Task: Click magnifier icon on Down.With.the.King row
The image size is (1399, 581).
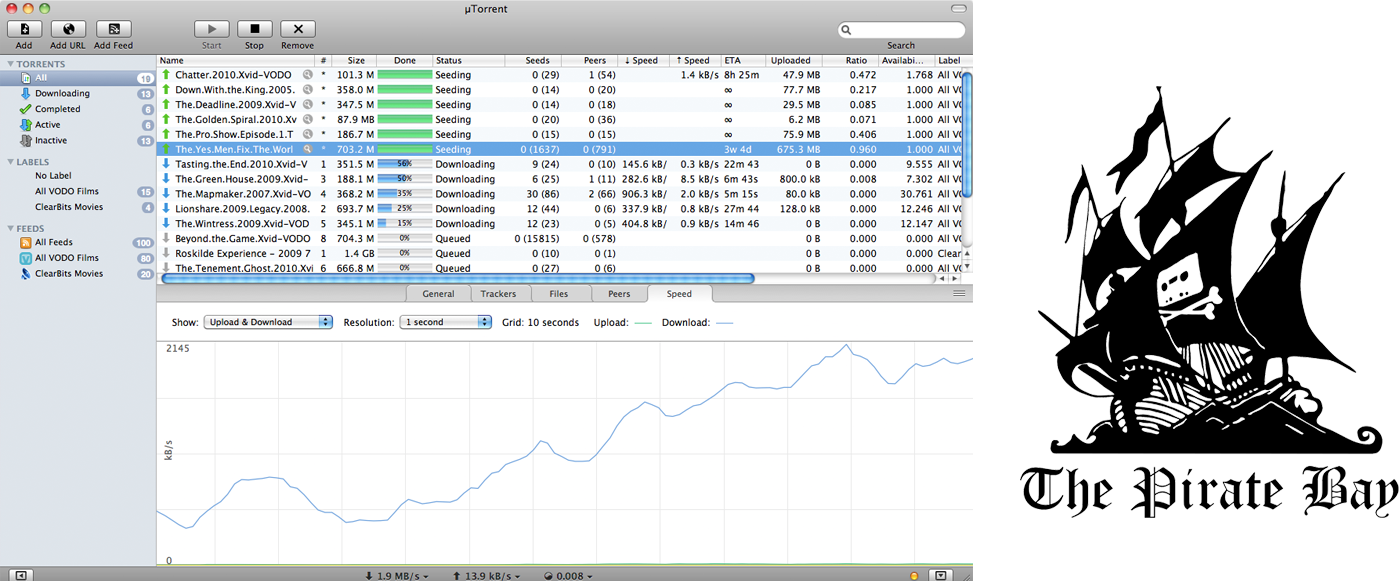Action: coord(307,90)
